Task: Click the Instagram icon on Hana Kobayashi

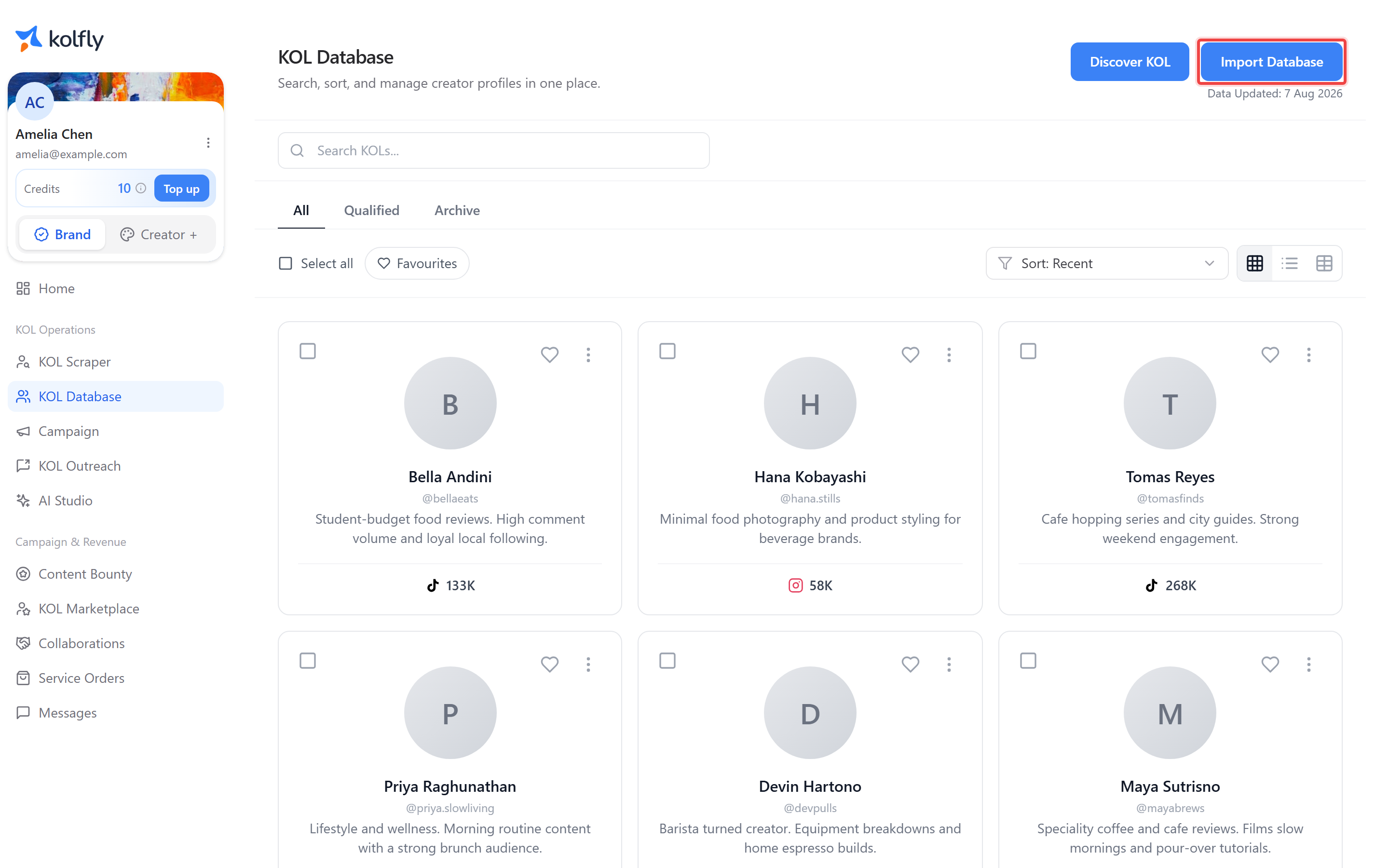Action: point(795,585)
